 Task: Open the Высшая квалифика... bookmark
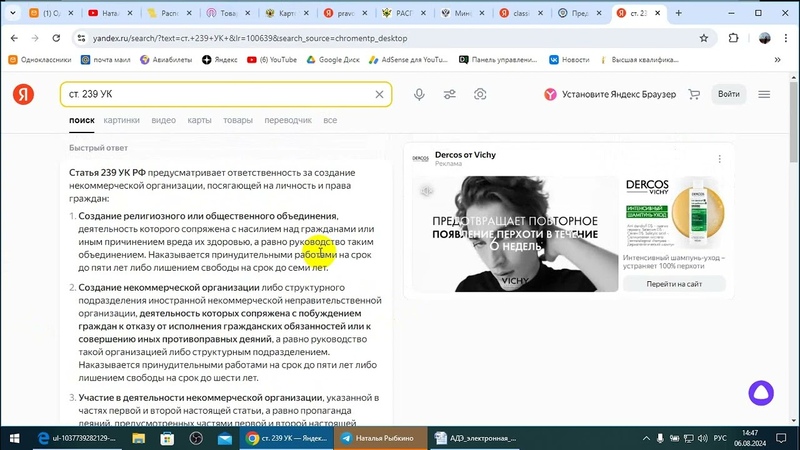coord(639,60)
